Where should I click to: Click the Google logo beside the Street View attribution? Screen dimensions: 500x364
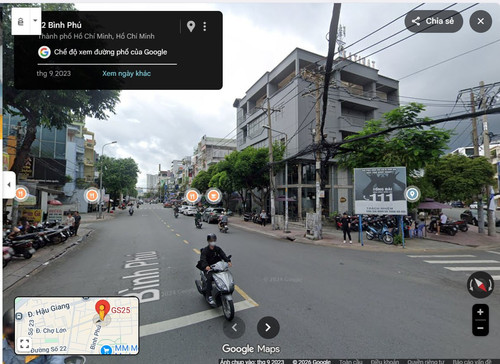click(44, 52)
